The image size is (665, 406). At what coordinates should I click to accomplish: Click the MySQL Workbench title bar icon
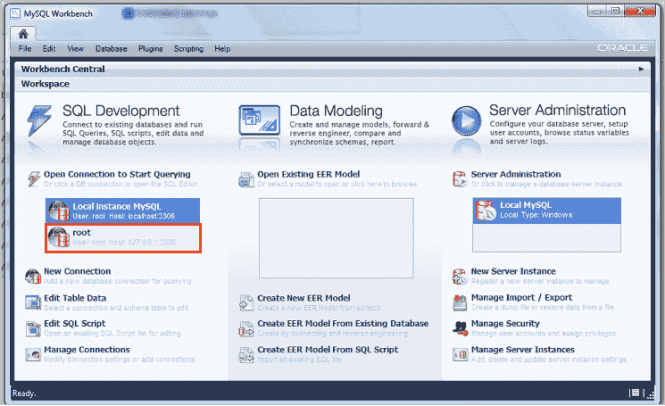(x=15, y=14)
